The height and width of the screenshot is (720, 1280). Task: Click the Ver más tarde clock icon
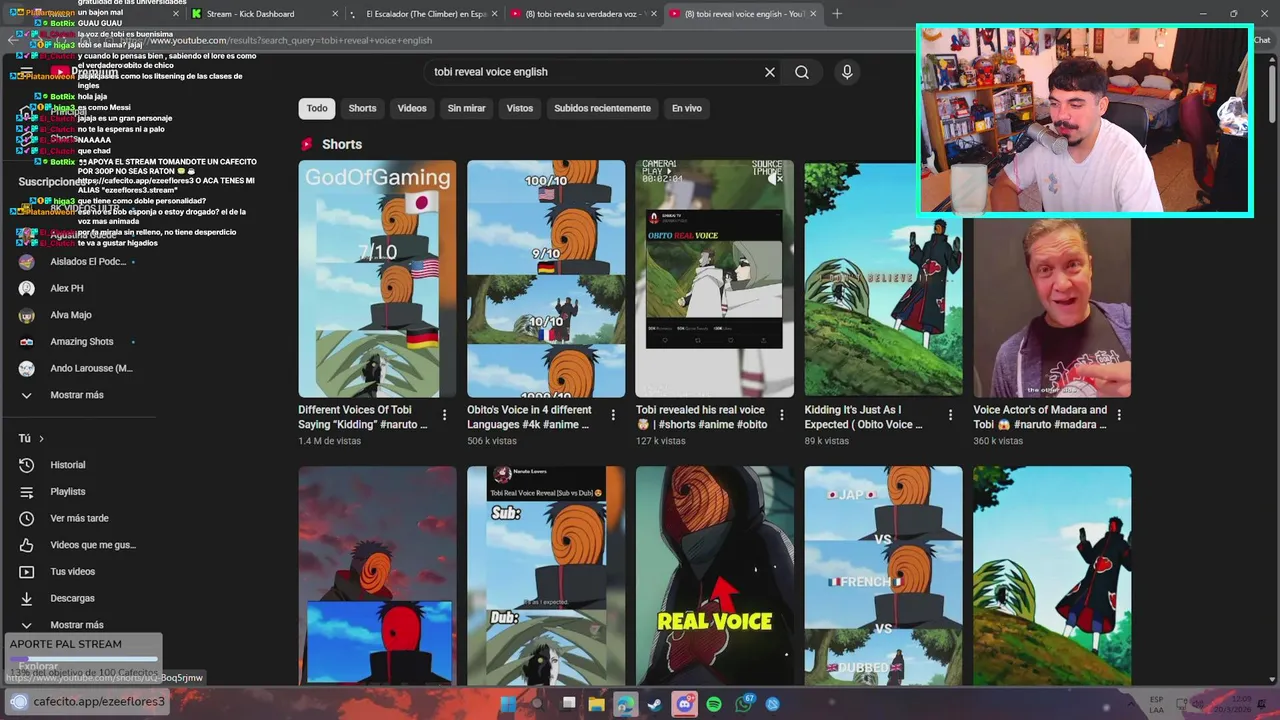point(27,518)
